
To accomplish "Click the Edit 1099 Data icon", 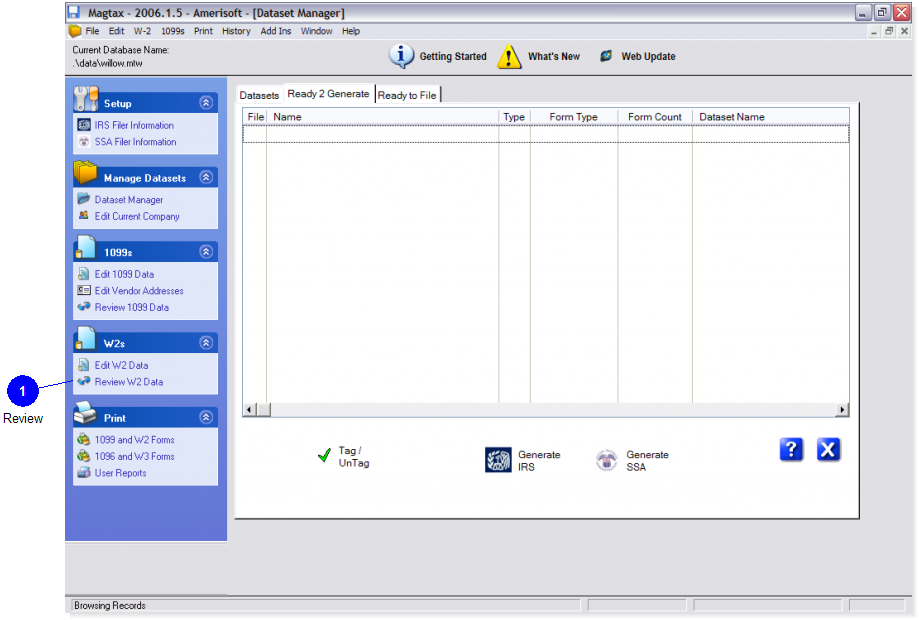I will click(x=84, y=274).
